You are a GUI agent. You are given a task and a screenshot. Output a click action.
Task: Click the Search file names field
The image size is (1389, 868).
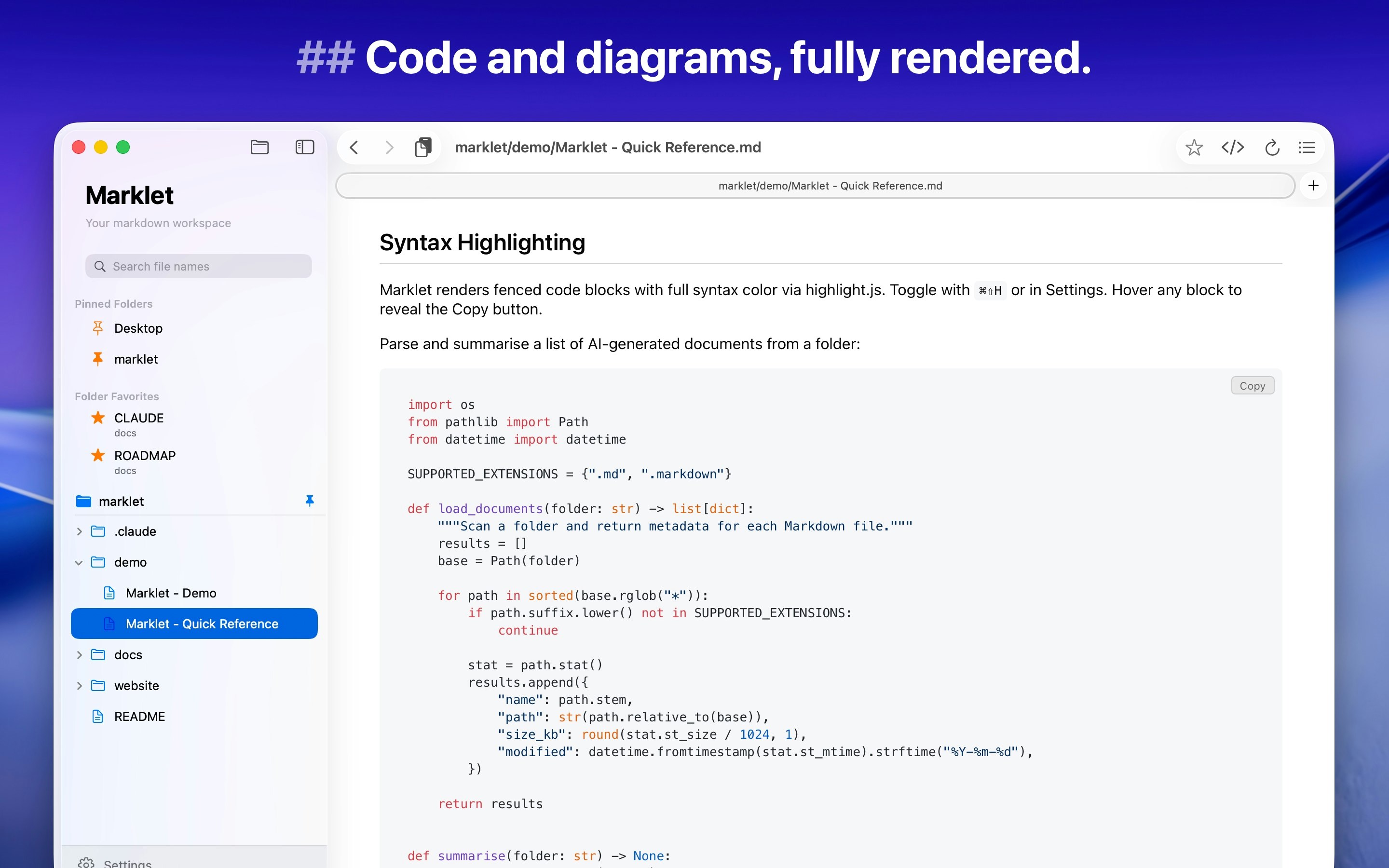pyautogui.click(x=199, y=266)
